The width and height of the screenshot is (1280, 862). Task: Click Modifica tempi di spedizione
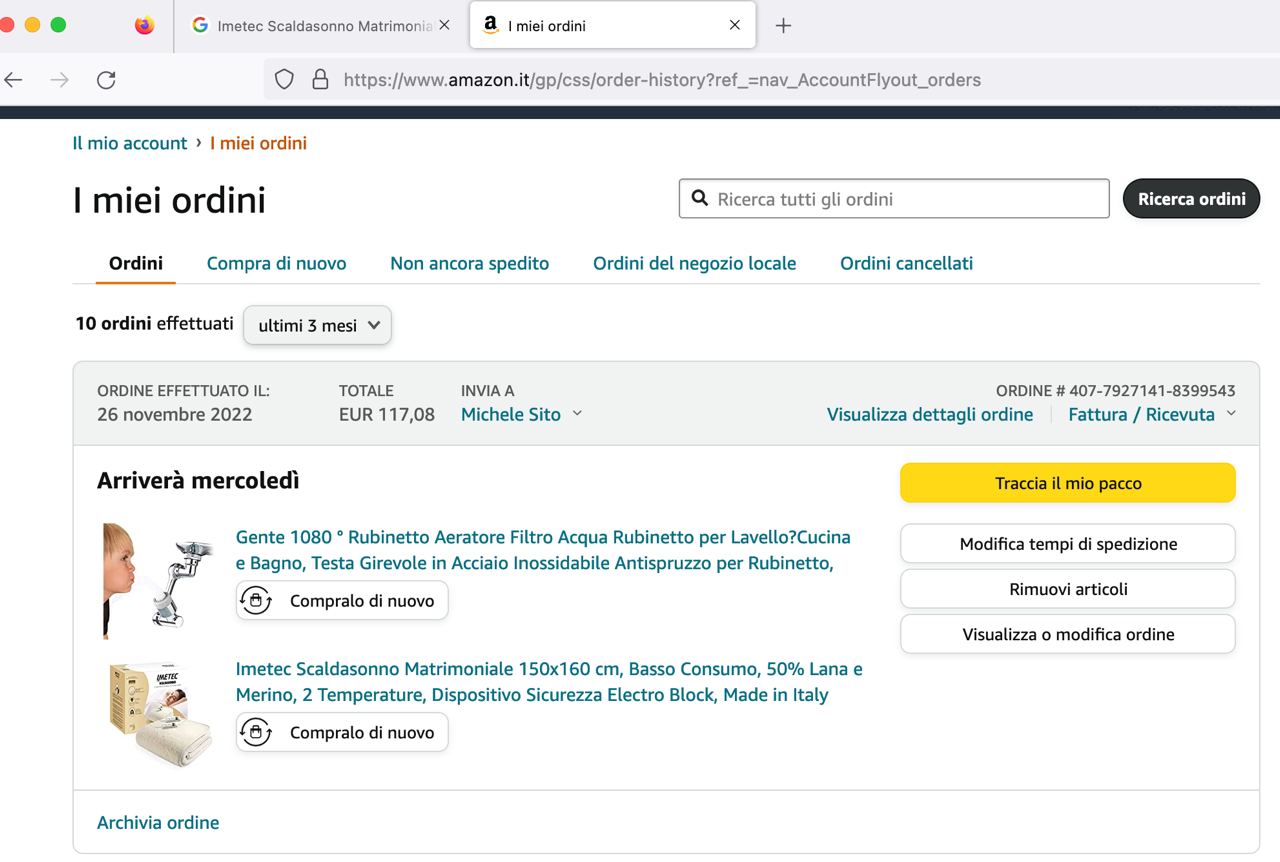point(1068,544)
